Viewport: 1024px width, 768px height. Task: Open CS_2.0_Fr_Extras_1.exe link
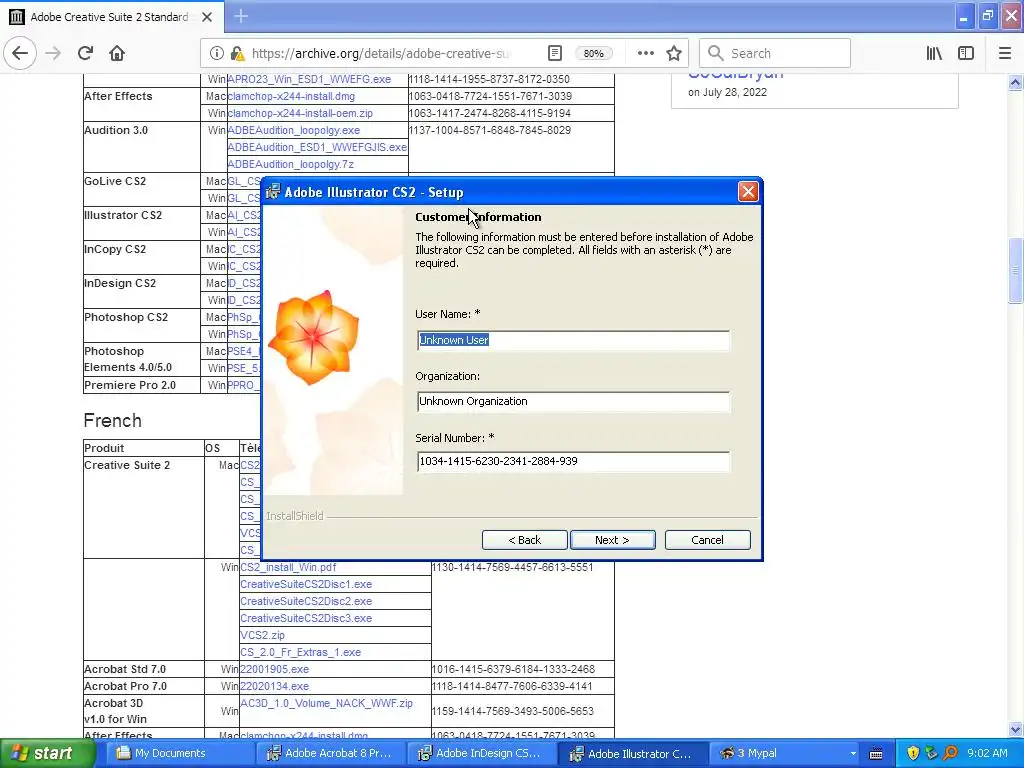300,652
